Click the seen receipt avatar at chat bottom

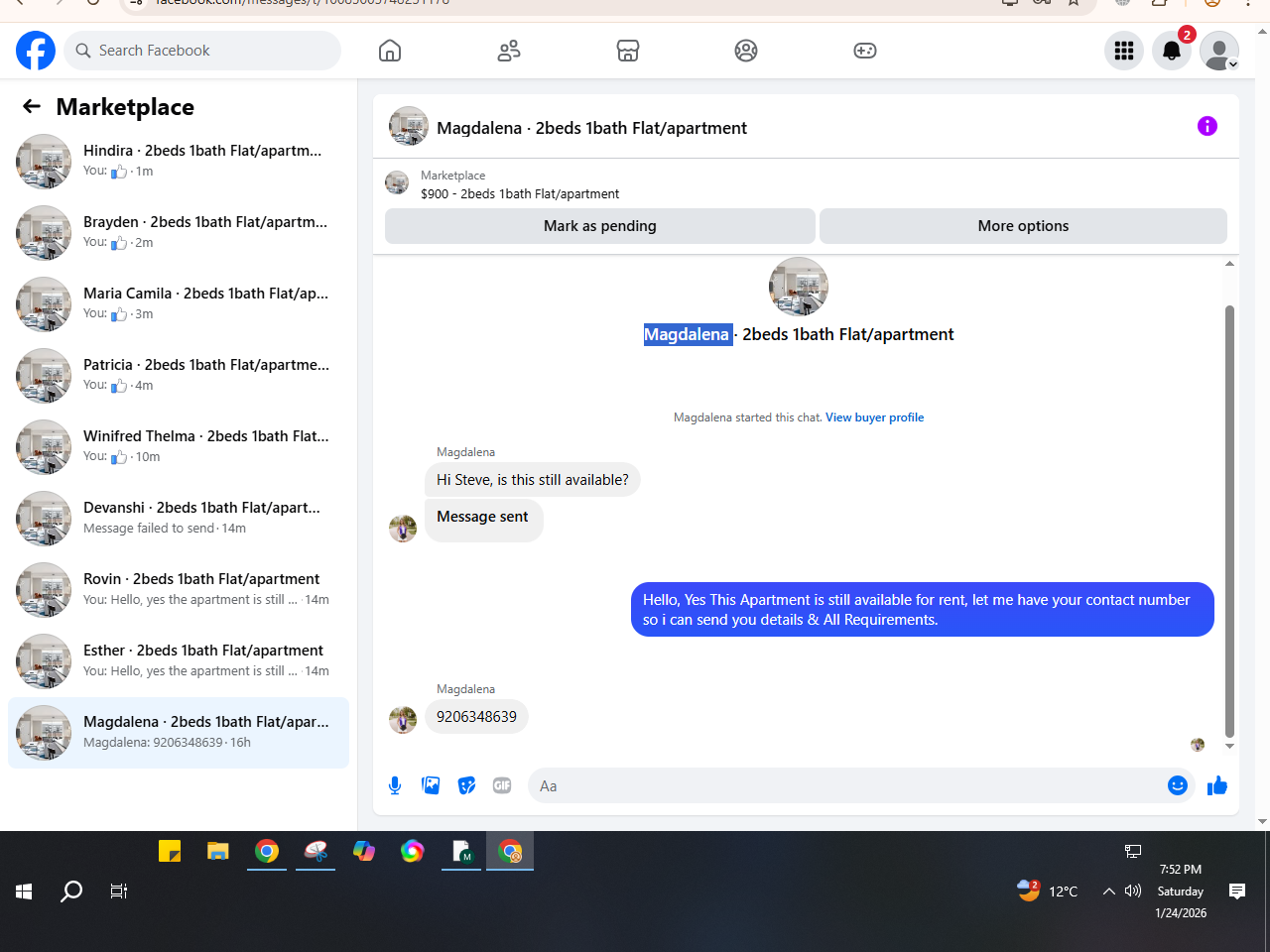point(1198,745)
